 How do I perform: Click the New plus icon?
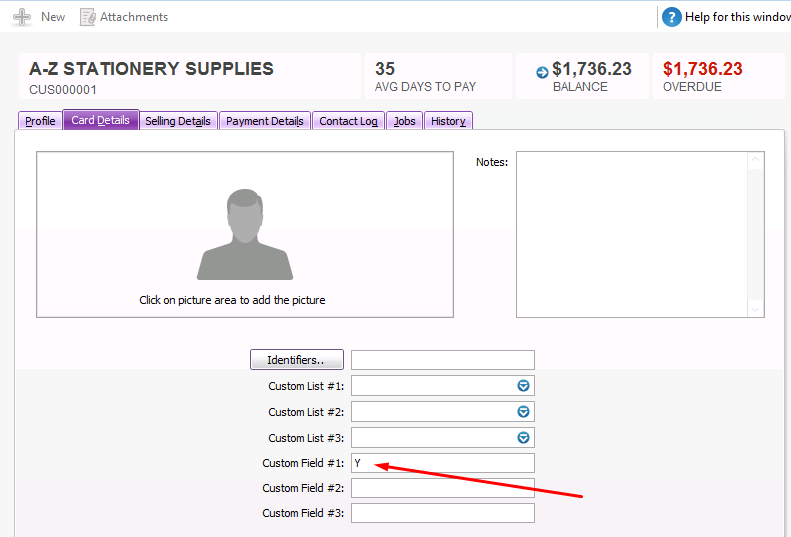22,17
